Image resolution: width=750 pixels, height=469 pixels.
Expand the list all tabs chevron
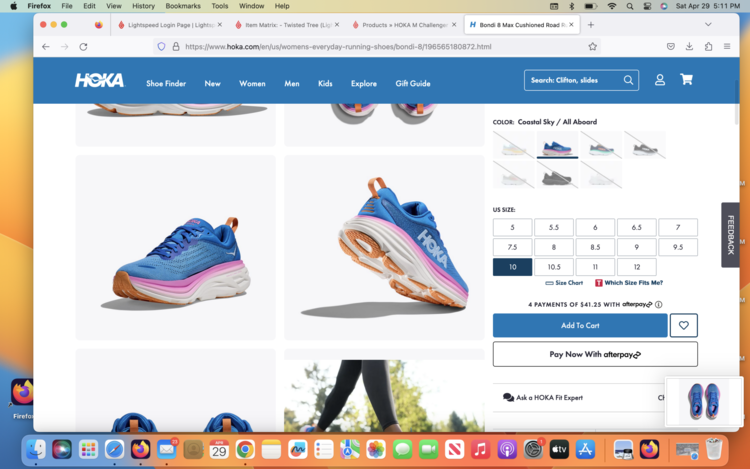click(x=708, y=24)
